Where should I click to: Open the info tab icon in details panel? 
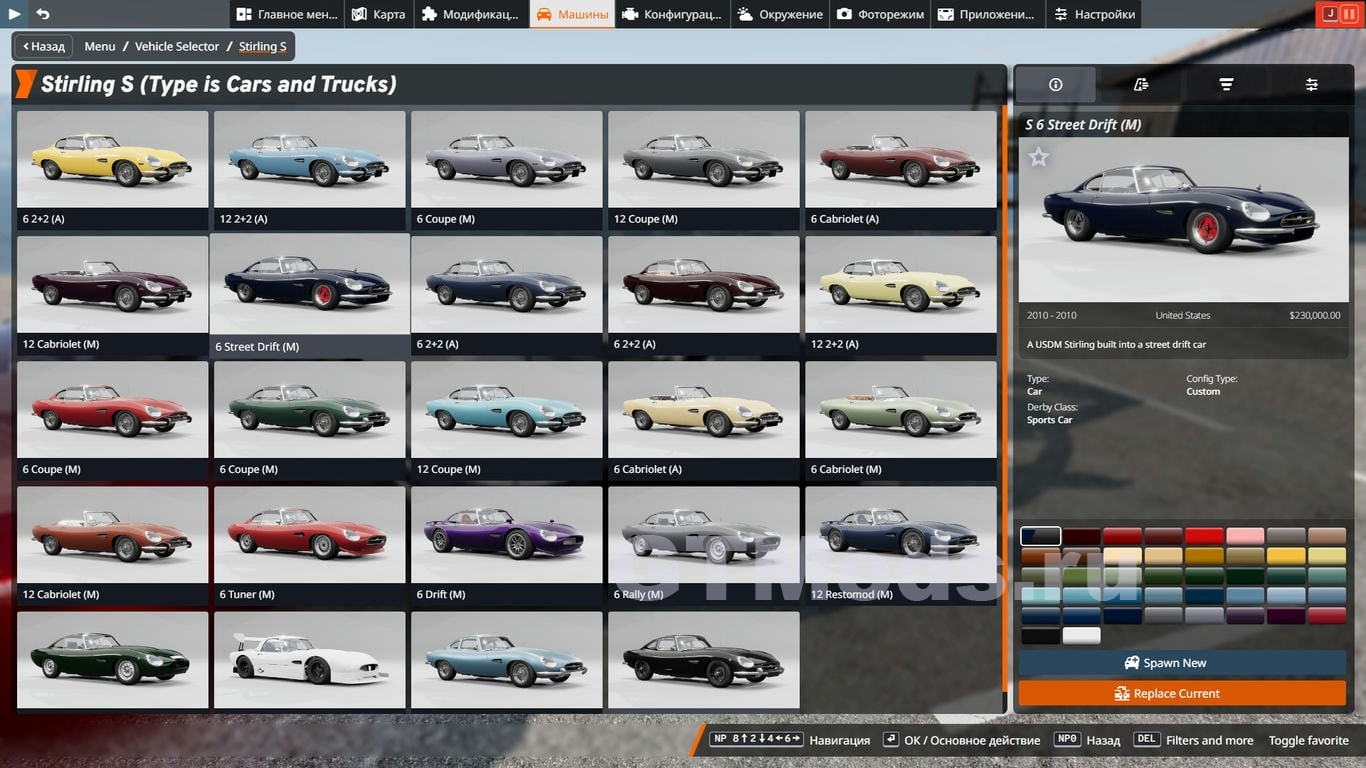(1055, 85)
